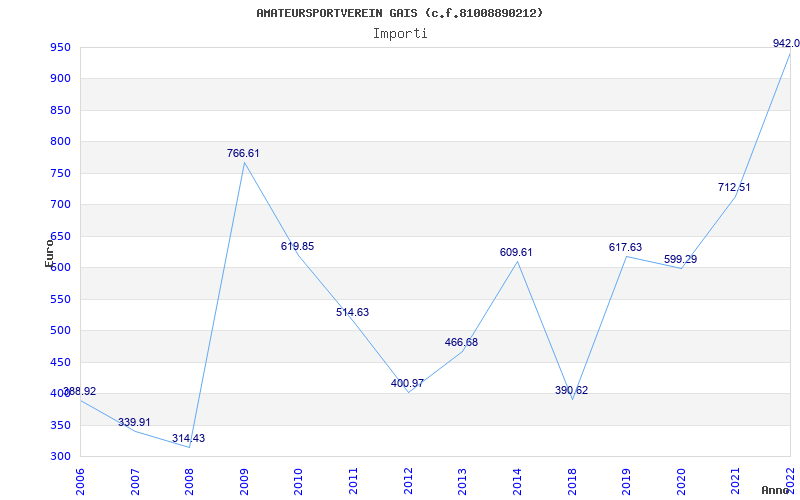Screen dimensions: 800x500
Task: Click the 2012 x-axis label
Action: (x=408, y=482)
